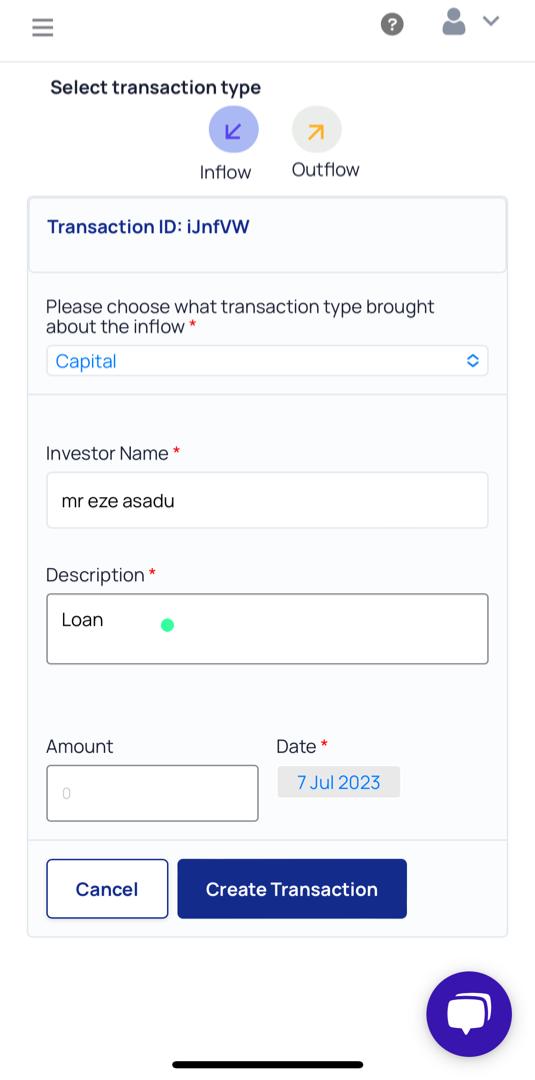
Task: Click Create Transaction button
Action: pos(292,889)
